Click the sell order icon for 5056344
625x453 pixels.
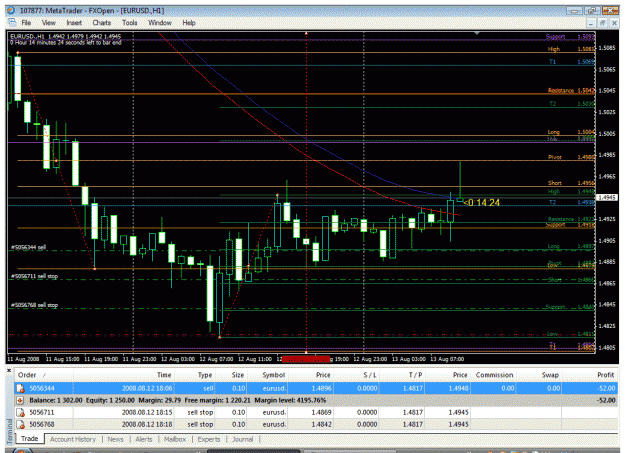tap(20, 388)
